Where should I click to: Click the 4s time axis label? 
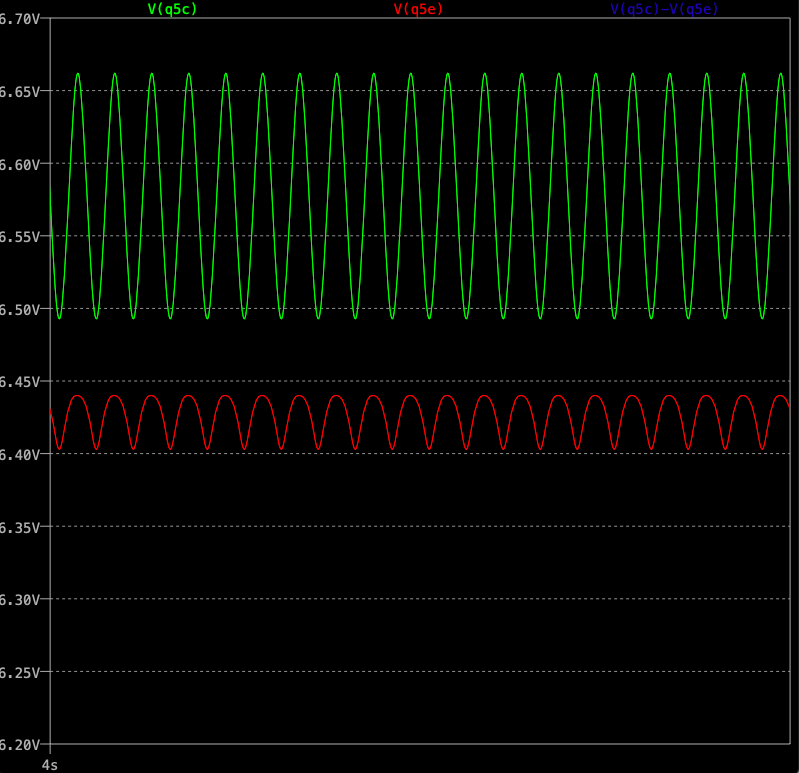coord(49,765)
